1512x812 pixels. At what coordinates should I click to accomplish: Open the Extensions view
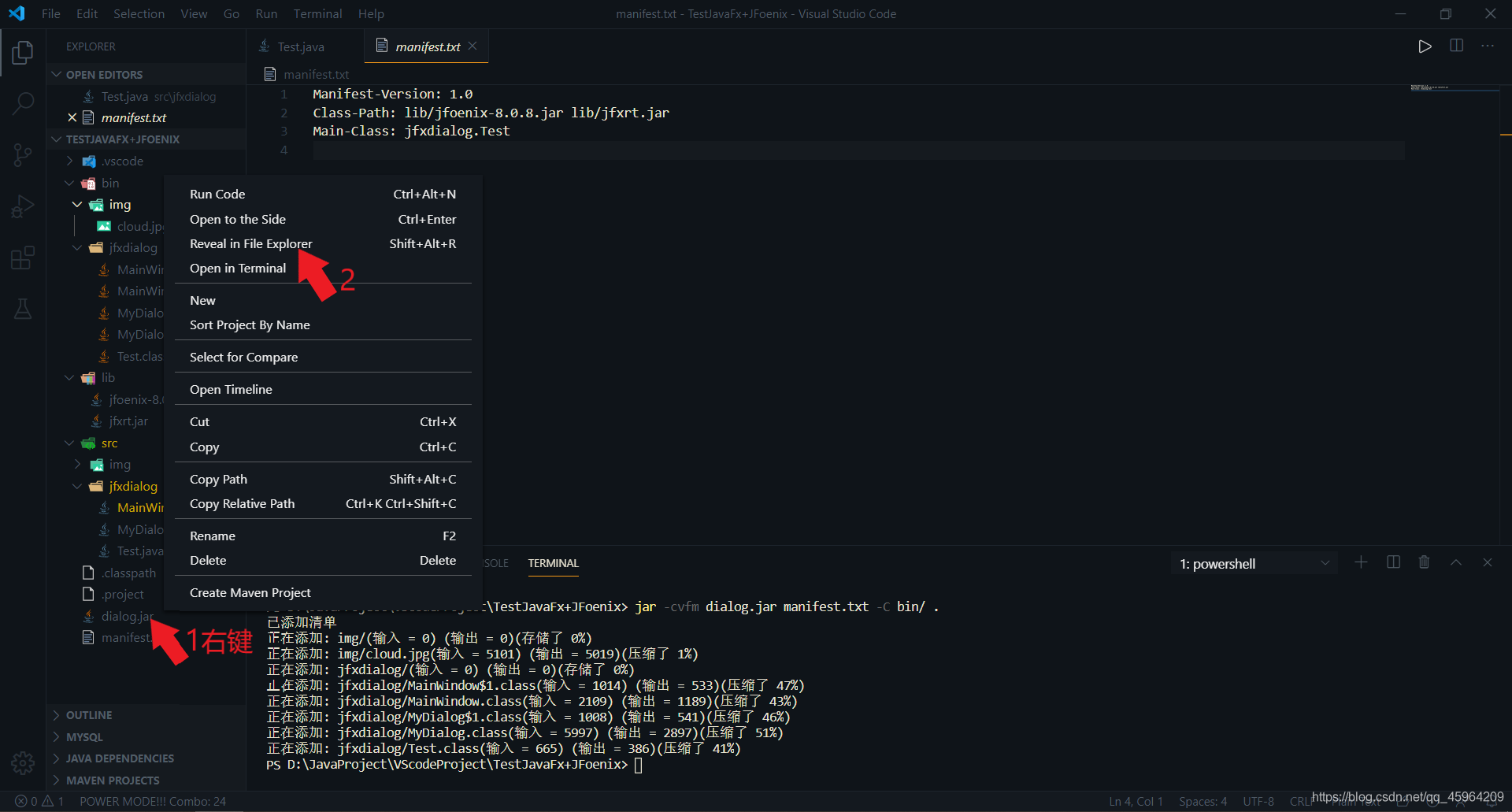(23, 258)
